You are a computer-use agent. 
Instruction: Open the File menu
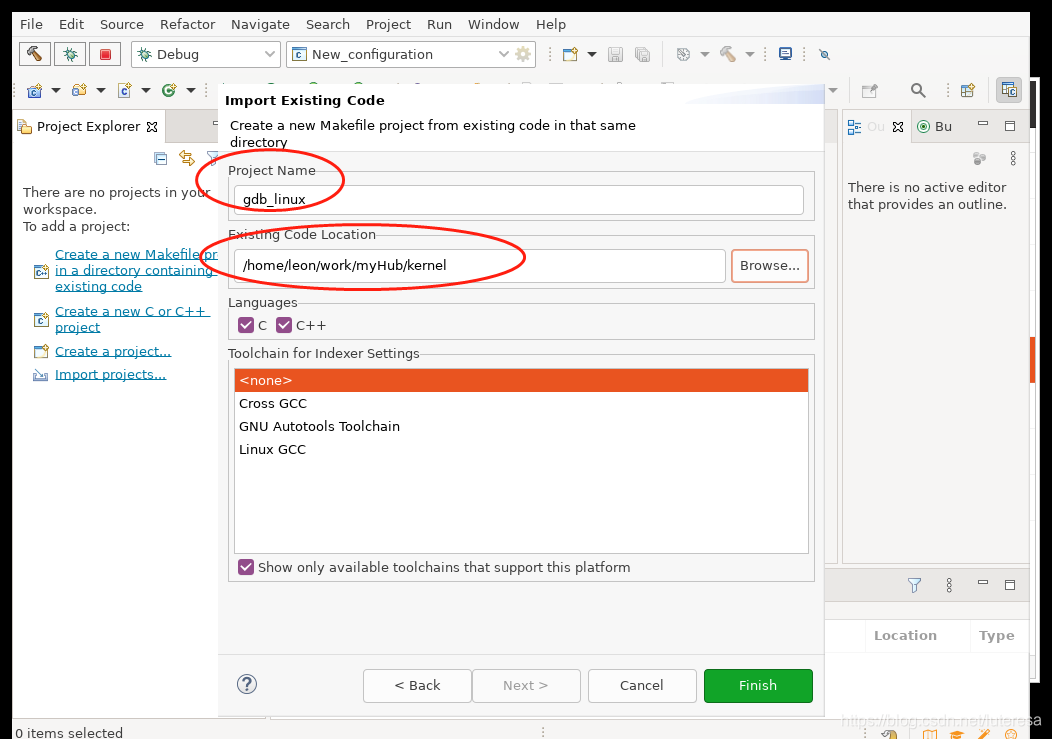coord(32,24)
